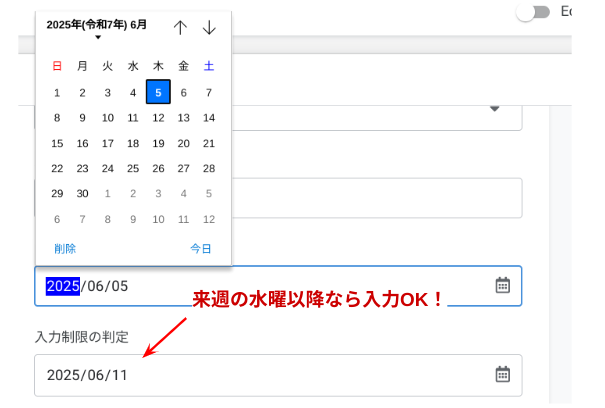Pick June 27 in the calendar
This screenshot has height=408, width=605.
click(x=184, y=169)
